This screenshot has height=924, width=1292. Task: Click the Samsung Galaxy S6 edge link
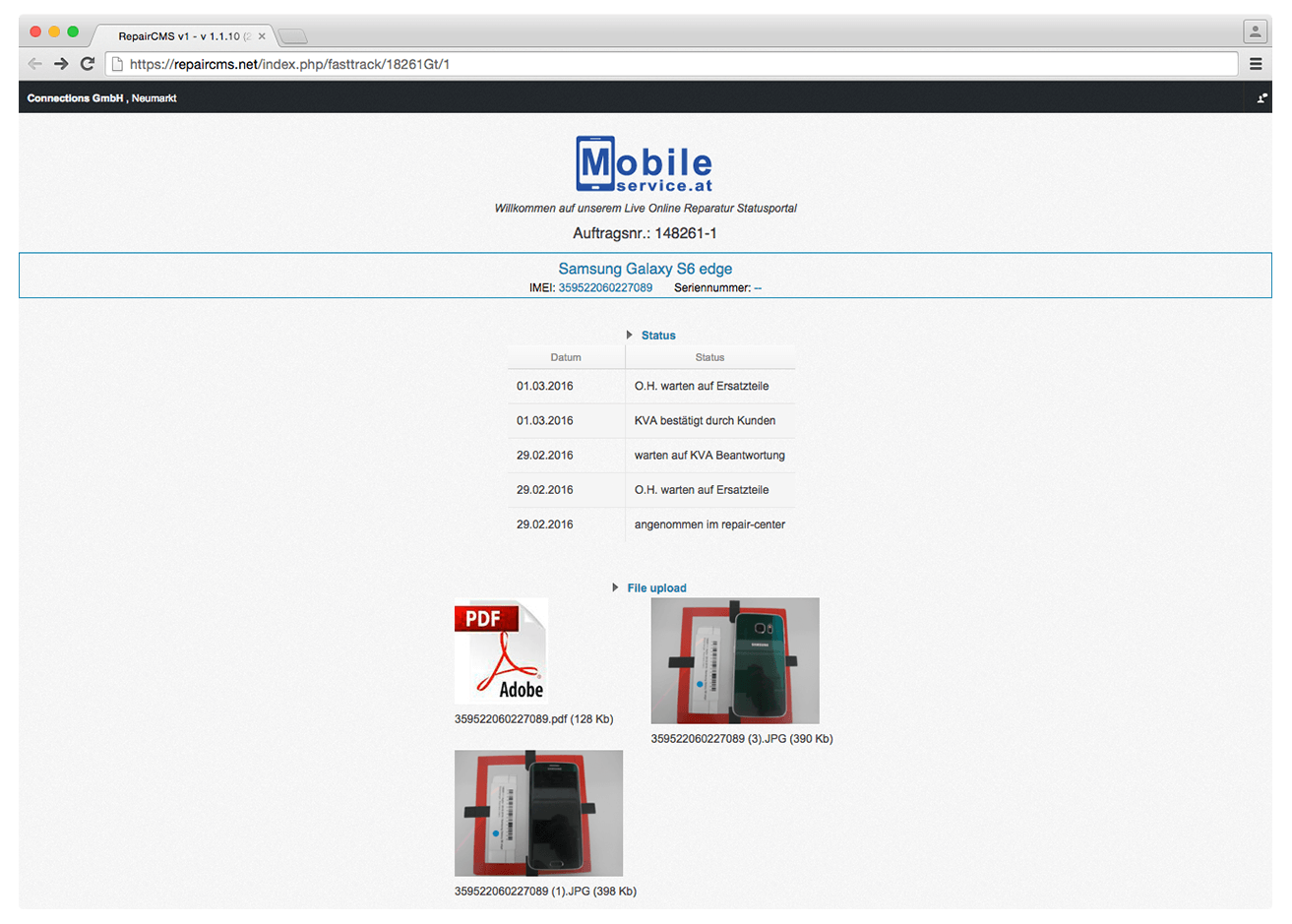(x=646, y=269)
